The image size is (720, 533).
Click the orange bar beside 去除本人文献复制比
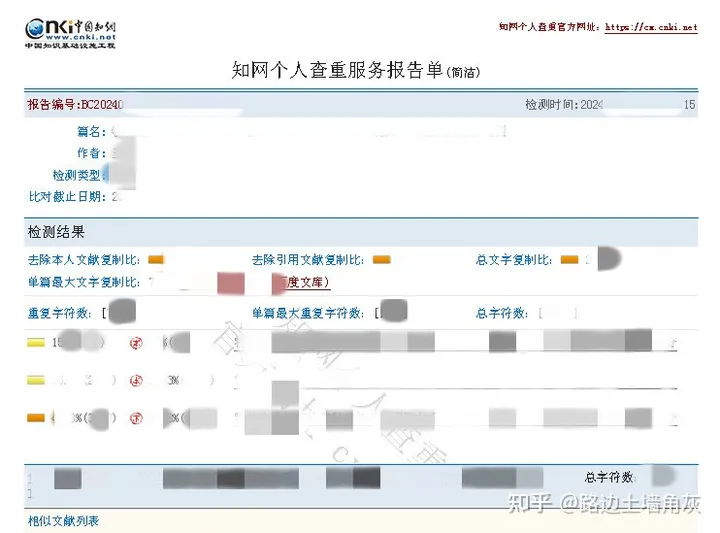(156, 260)
